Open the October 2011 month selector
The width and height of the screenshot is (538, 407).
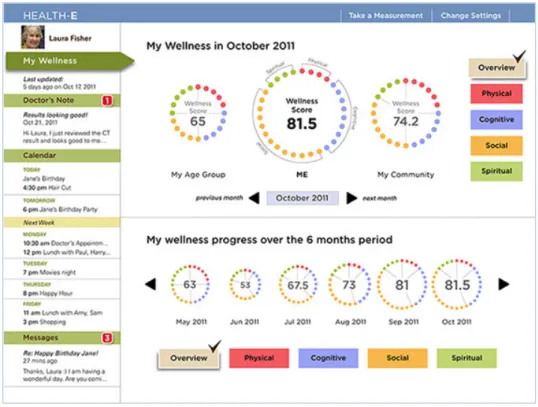[302, 198]
